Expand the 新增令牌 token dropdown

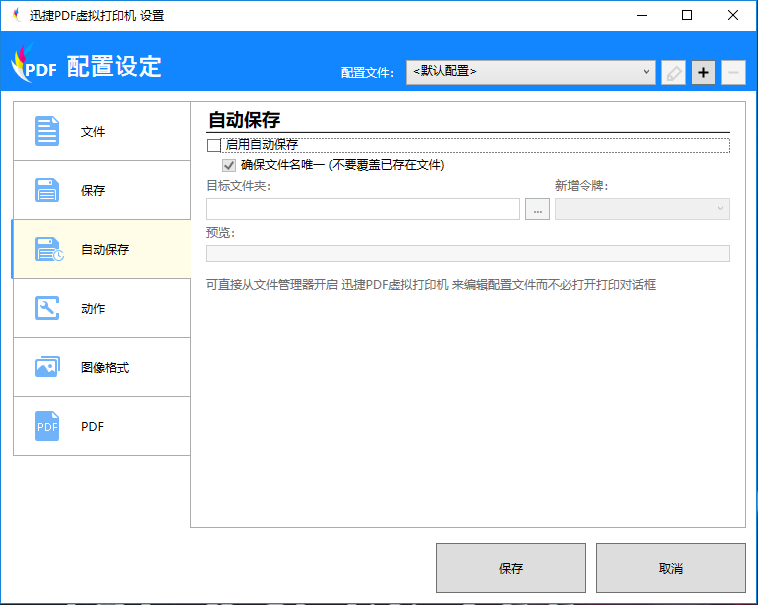pyautogui.click(x=642, y=209)
